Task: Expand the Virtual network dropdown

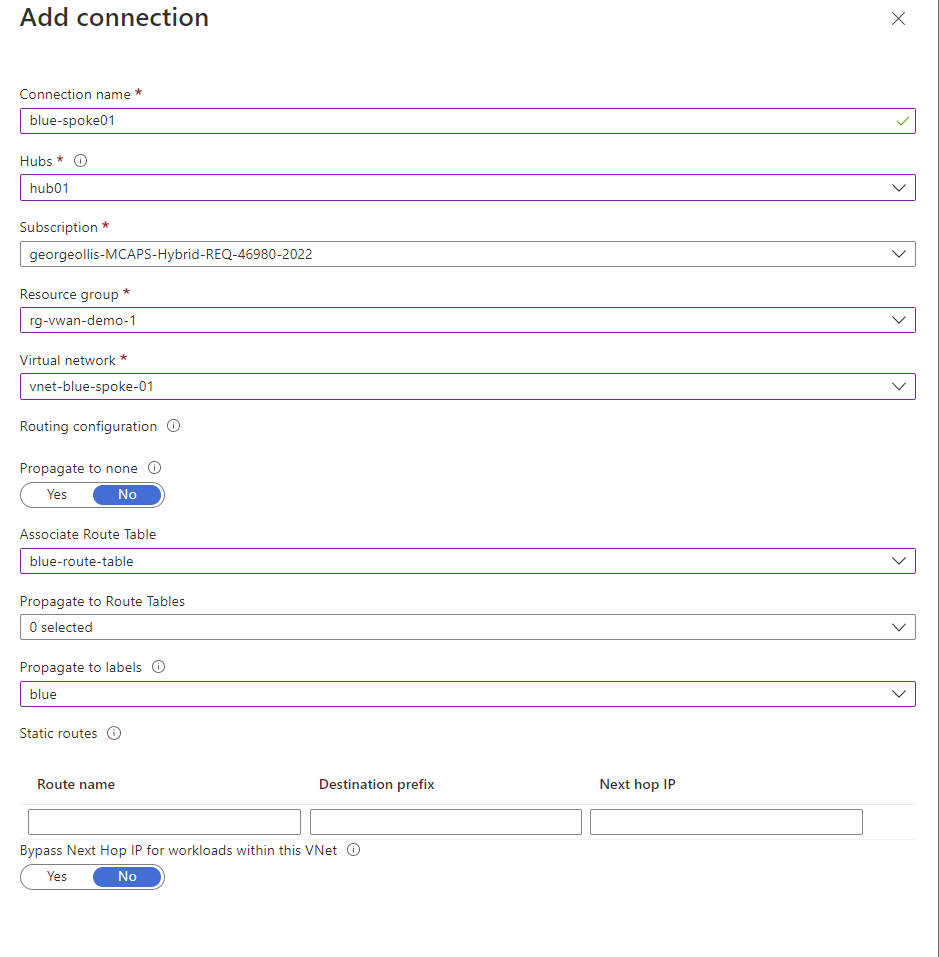Action: point(900,386)
